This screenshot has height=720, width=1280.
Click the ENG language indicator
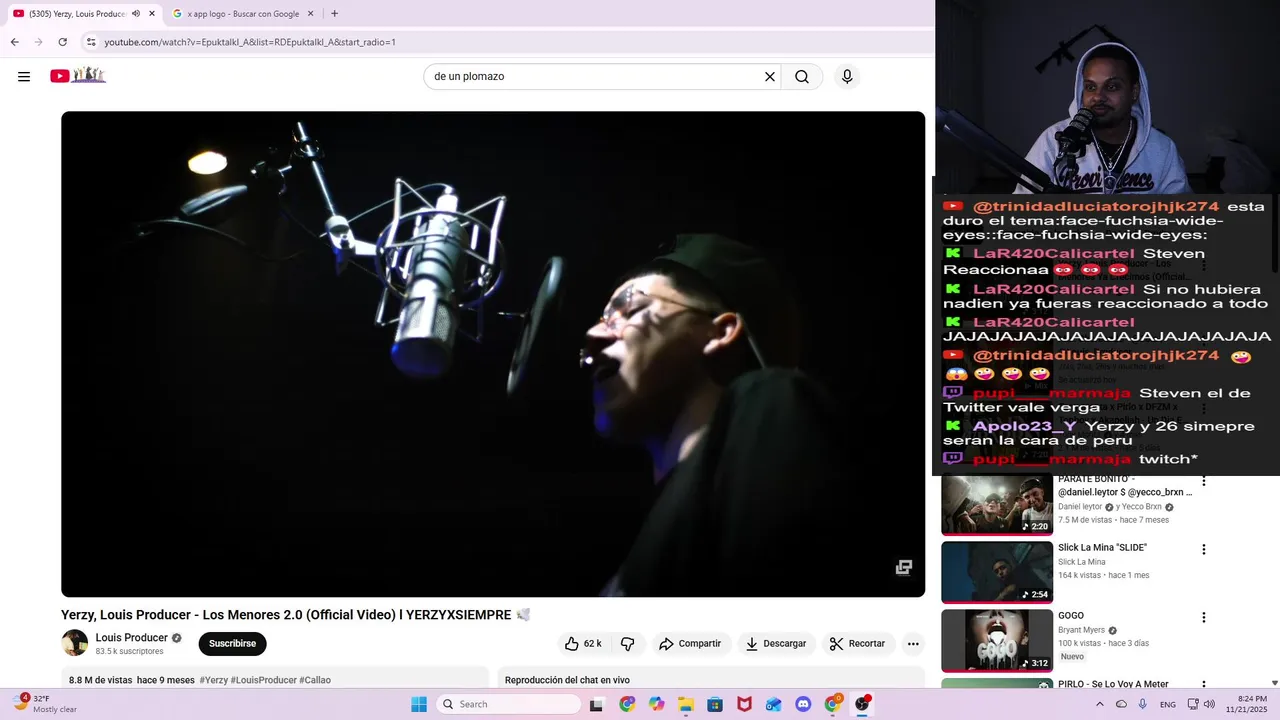pyautogui.click(x=1168, y=704)
